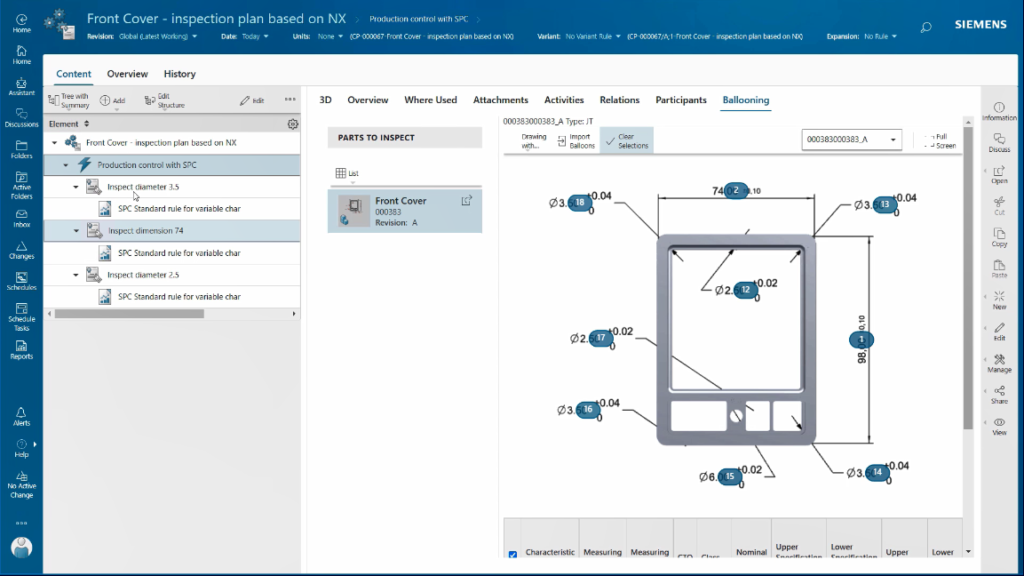
Task: Open the Help menu icon
Action: coord(22,448)
